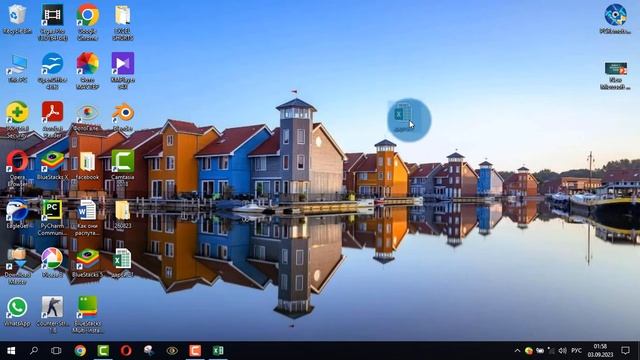The height and width of the screenshot is (360, 640).
Task: Select the 260823 folder on desktop
Action: 122,214
